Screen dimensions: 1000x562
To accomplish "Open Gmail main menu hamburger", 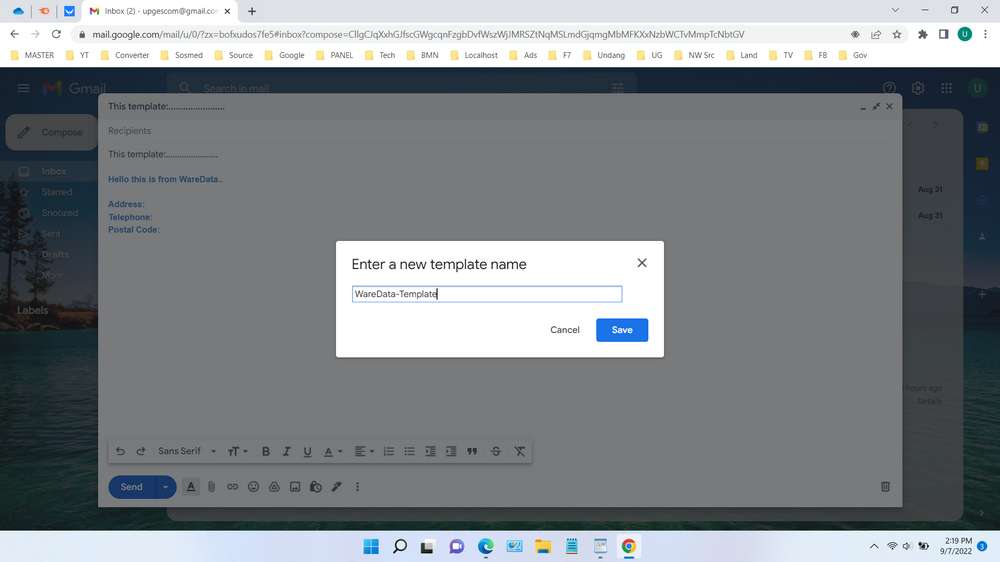I will 24,88.
